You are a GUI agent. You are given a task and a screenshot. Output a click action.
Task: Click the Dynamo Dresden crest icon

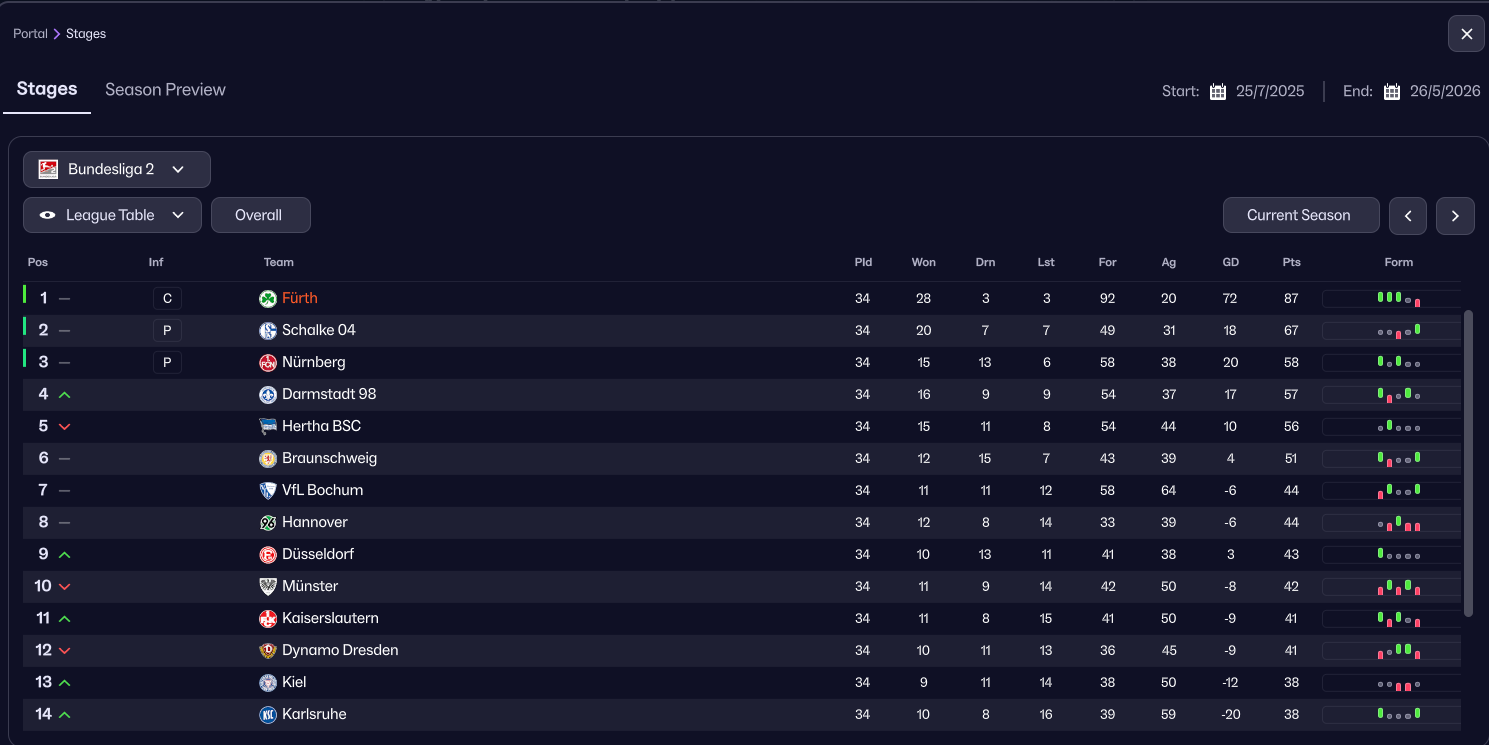268,650
